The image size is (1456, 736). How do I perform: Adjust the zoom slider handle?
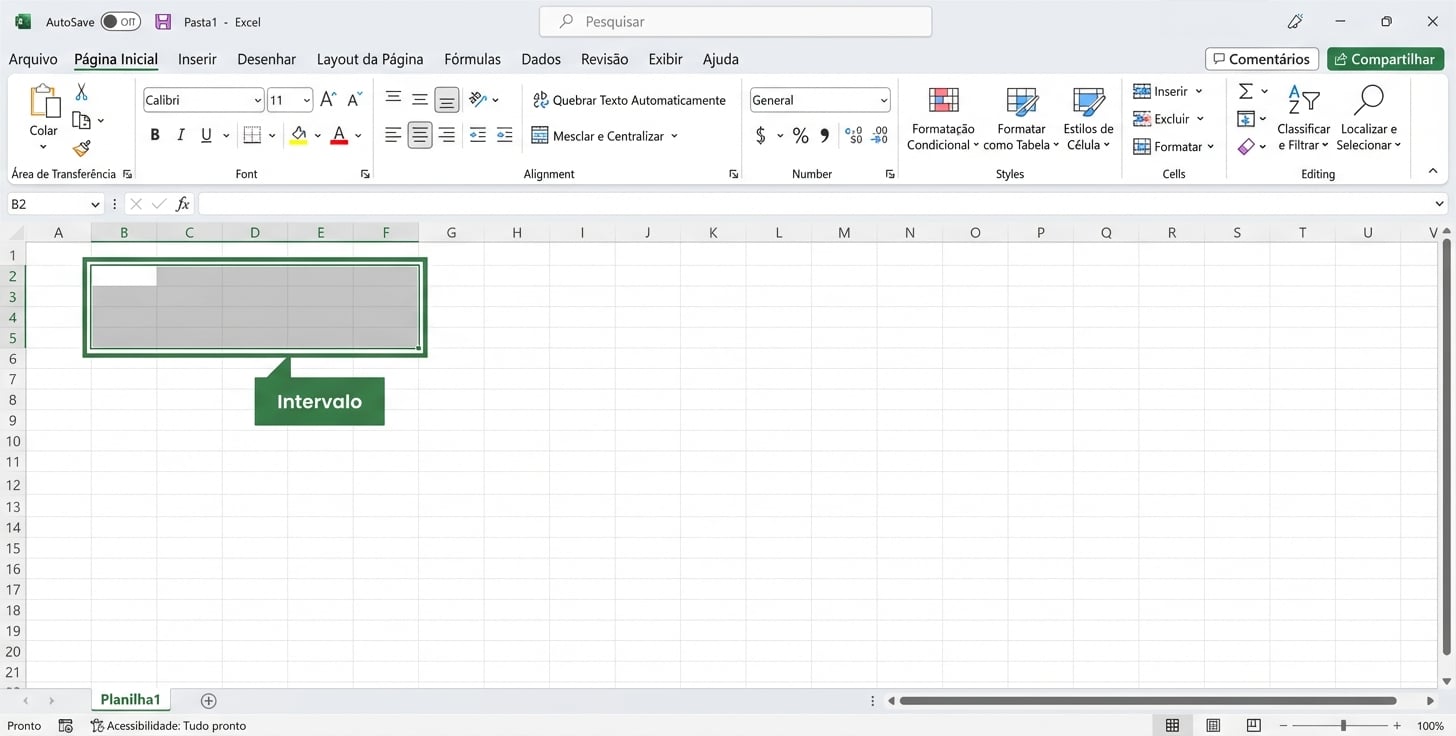click(x=1343, y=725)
